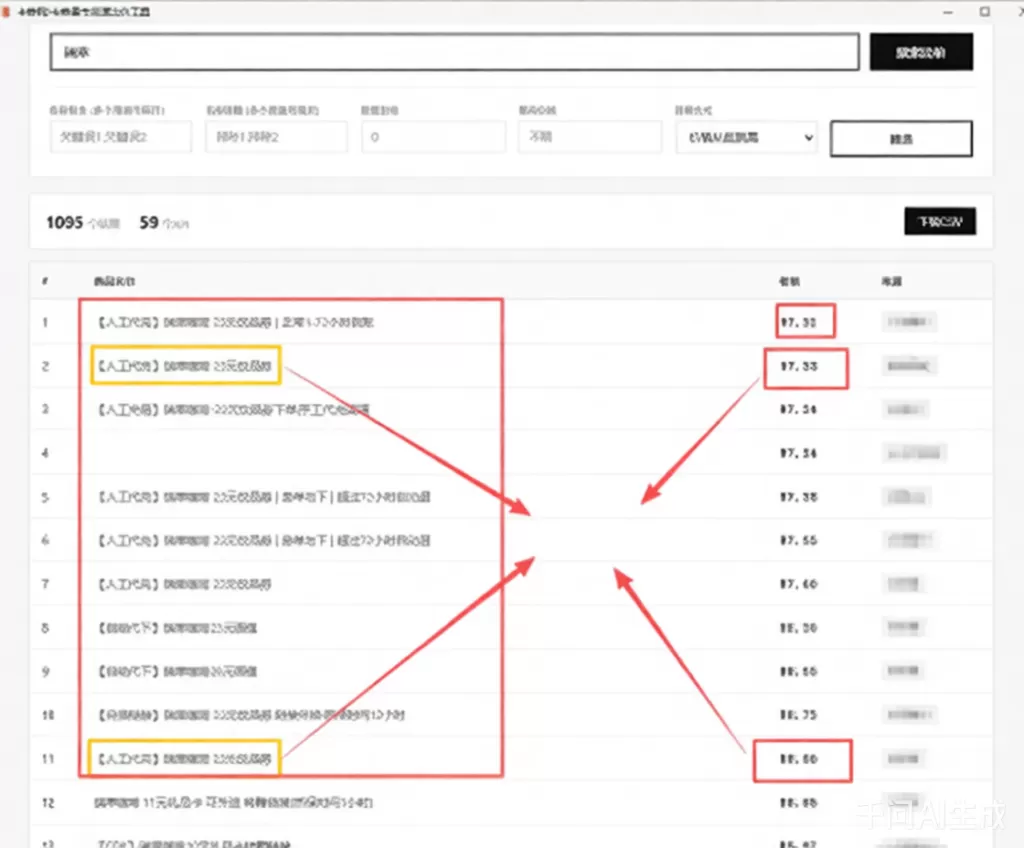
Task: Focus the first keyword filter input
Action: [120, 137]
